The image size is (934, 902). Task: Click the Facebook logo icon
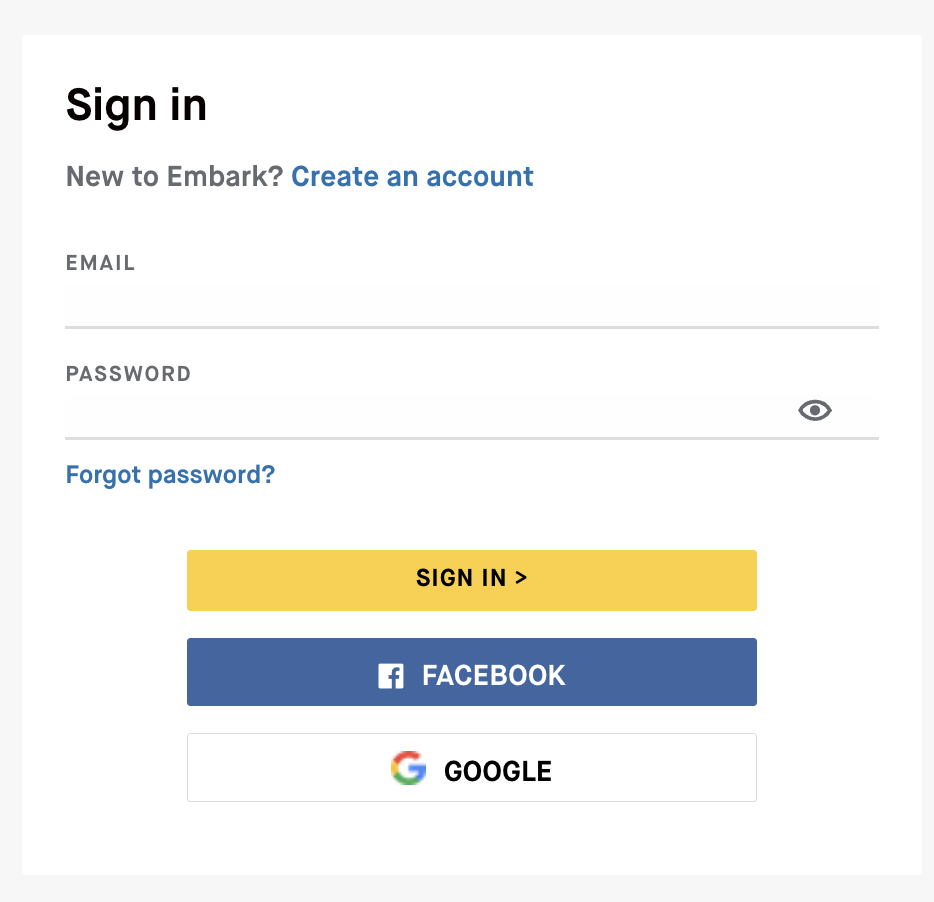click(390, 677)
